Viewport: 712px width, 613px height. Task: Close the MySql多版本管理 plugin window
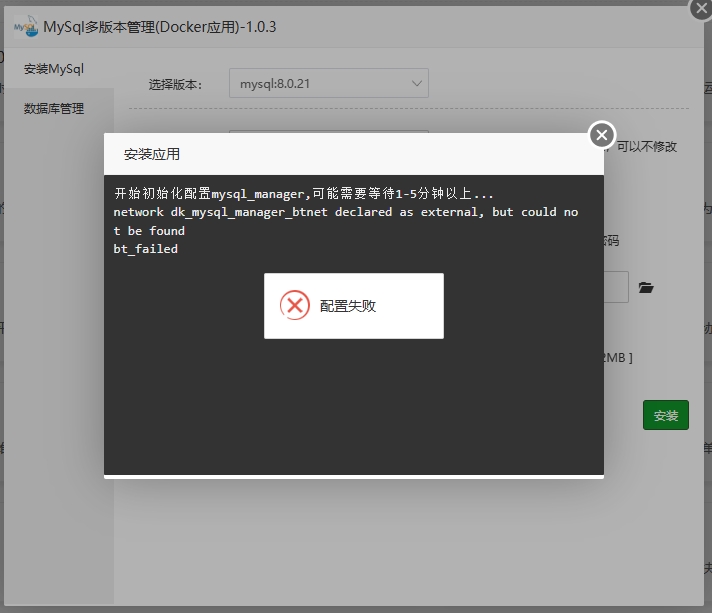tap(701, 8)
